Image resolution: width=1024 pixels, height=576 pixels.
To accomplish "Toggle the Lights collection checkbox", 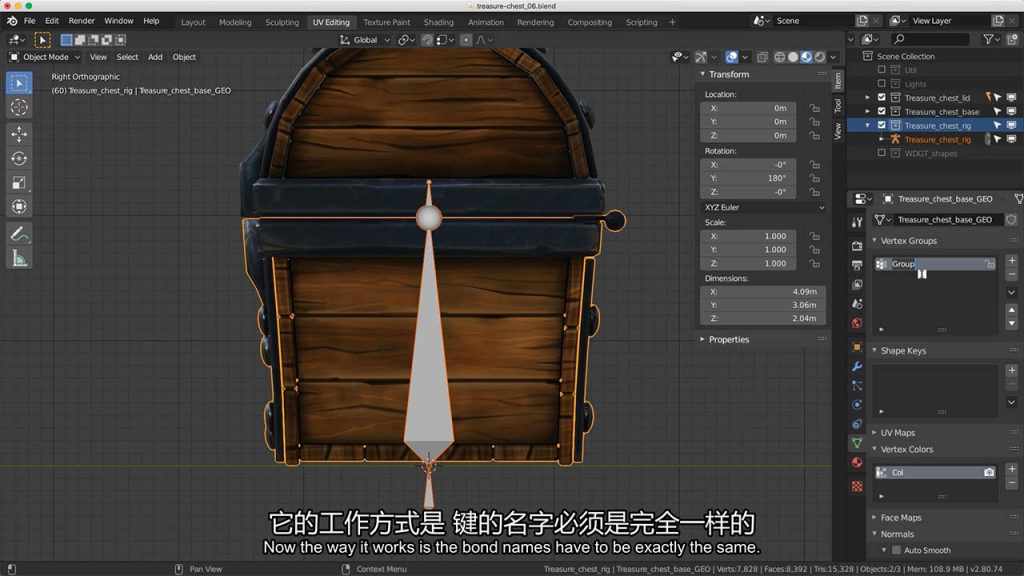I will point(882,84).
